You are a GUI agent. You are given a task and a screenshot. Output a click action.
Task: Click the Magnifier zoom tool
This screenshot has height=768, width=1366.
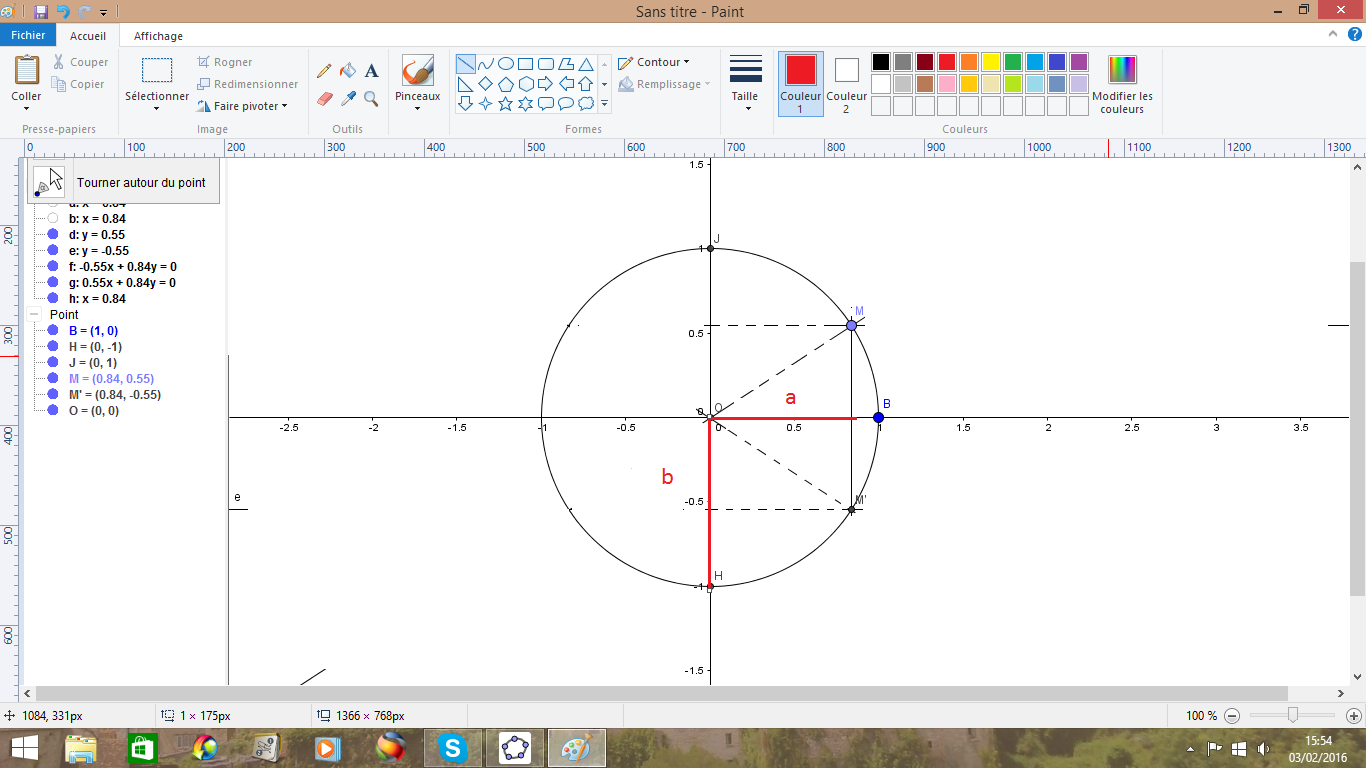pos(371,98)
